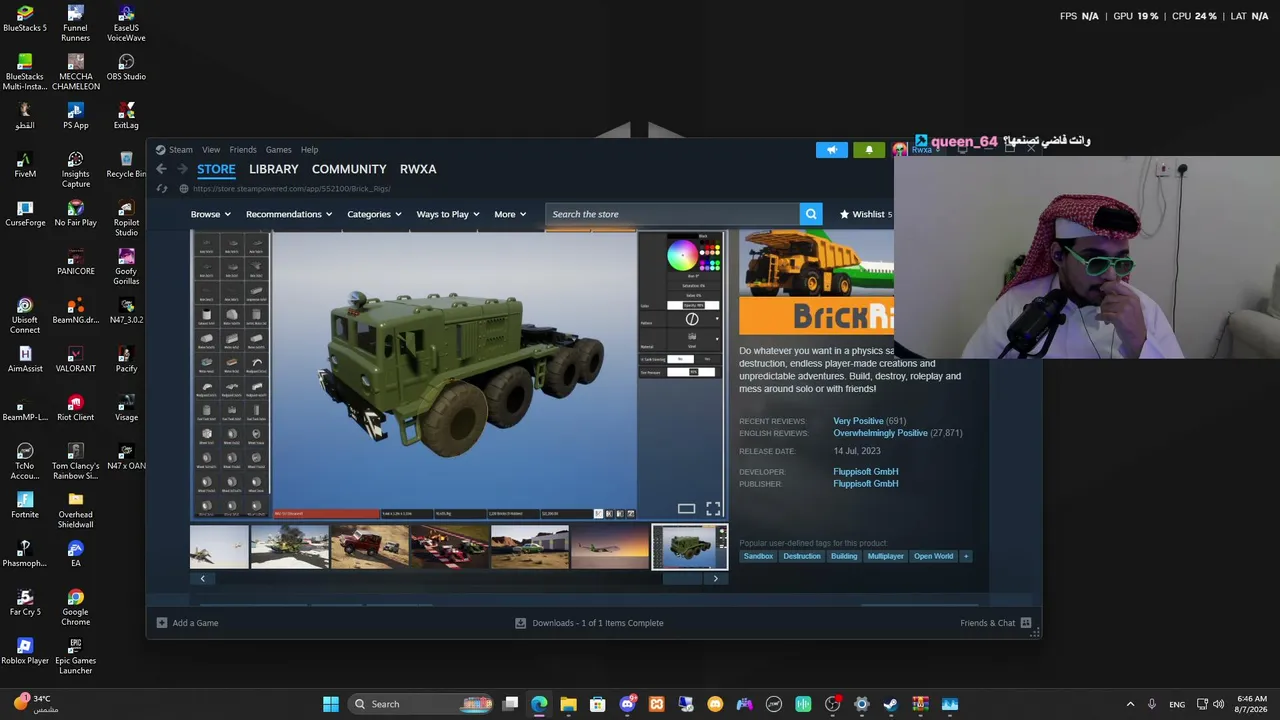The width and height of the screenshot is (1280, 720).
Task: Open the Categories dropdown
Action: (x=374, y=214)
